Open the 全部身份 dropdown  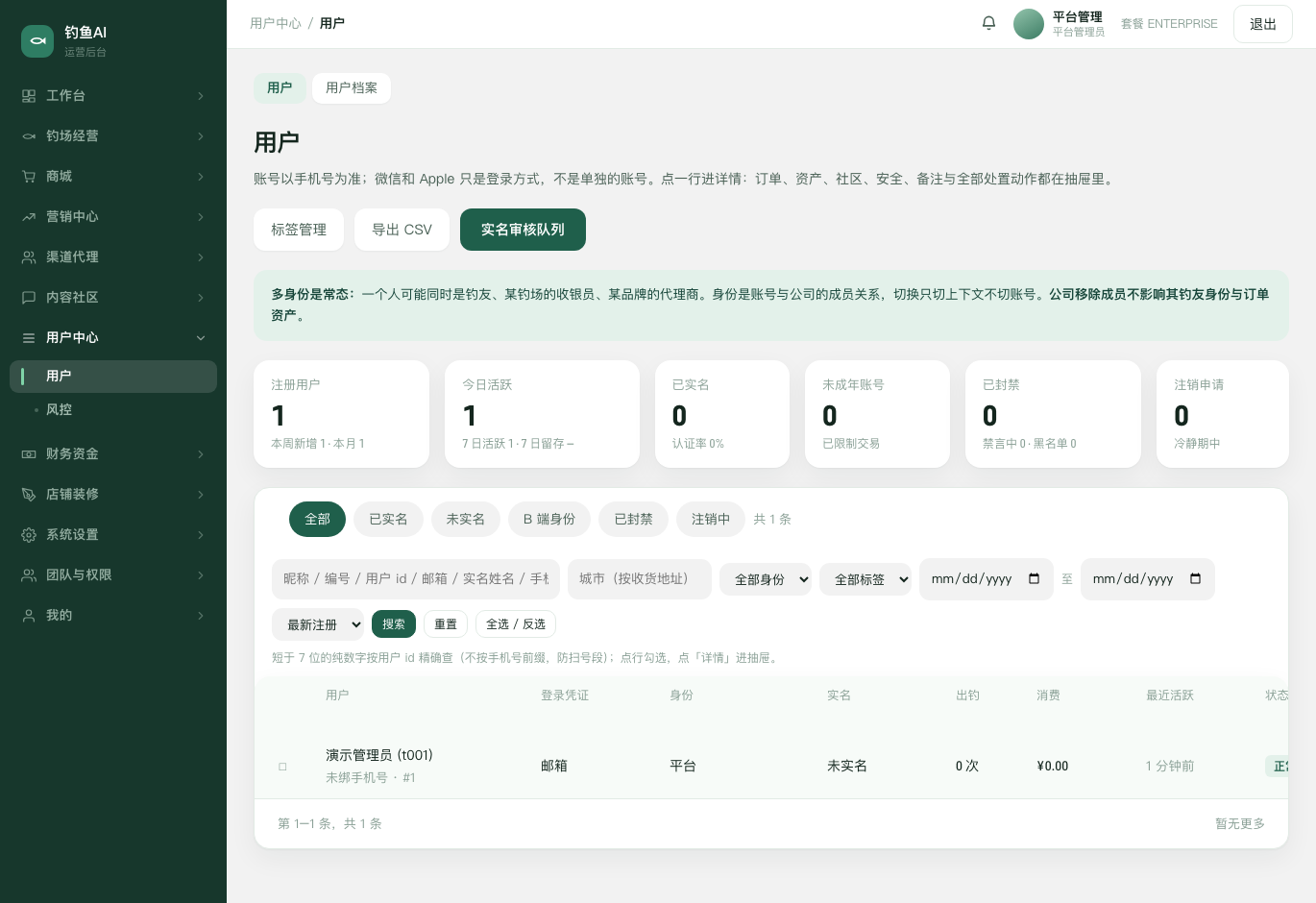(766, 579)
